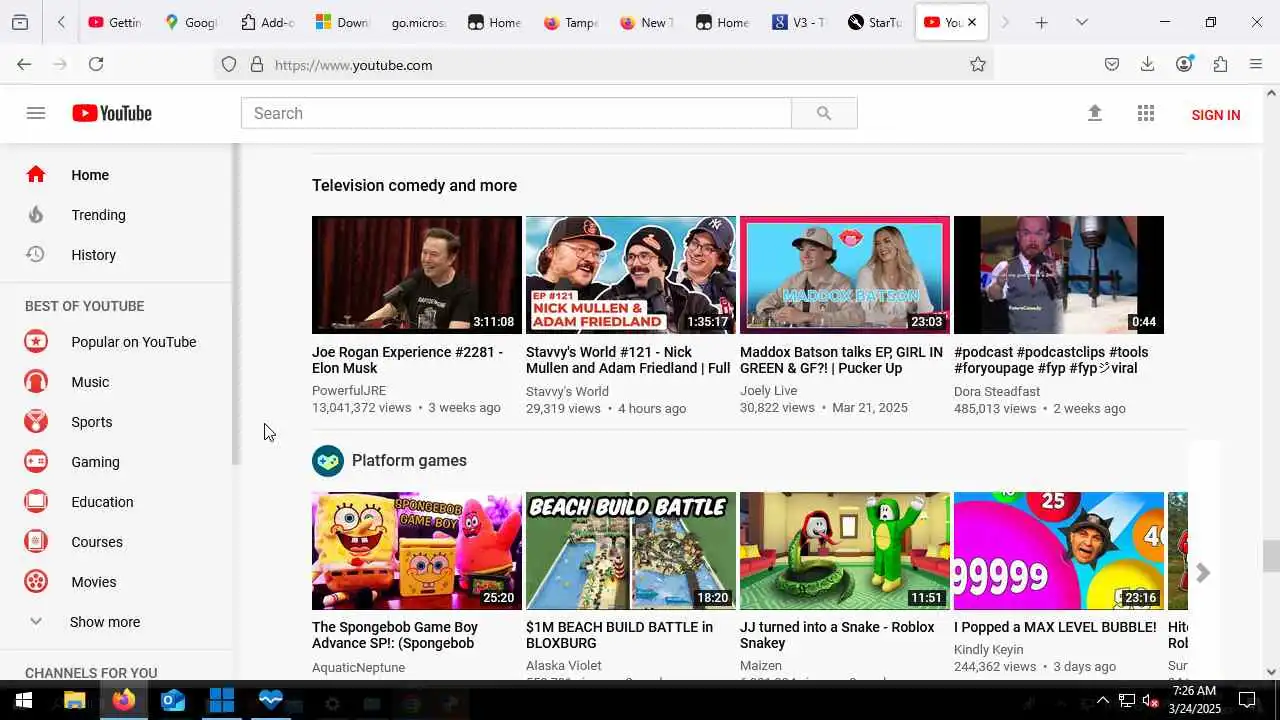Switch to the Add-ons tab
1280x720 pixels.
(268, 22)
